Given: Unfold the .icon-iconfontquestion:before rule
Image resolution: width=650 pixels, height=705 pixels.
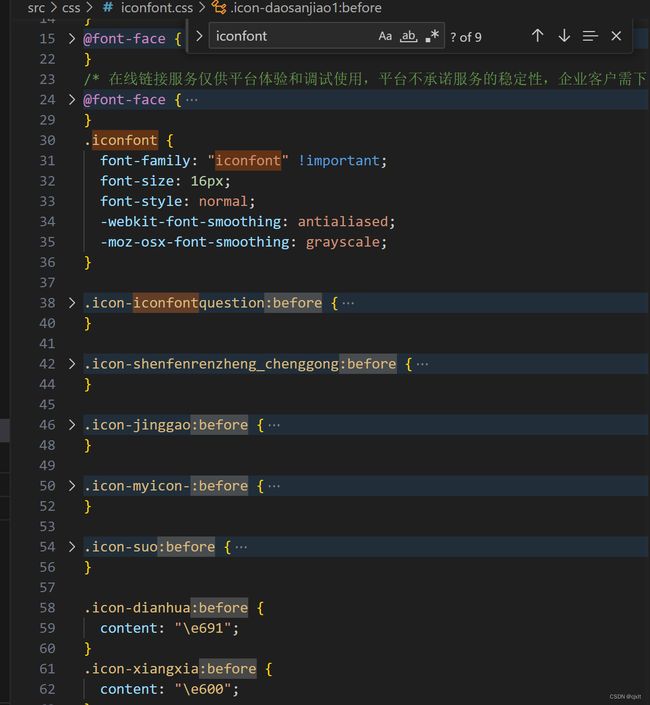Looking at the screenshot, I should tap(71, 303).
